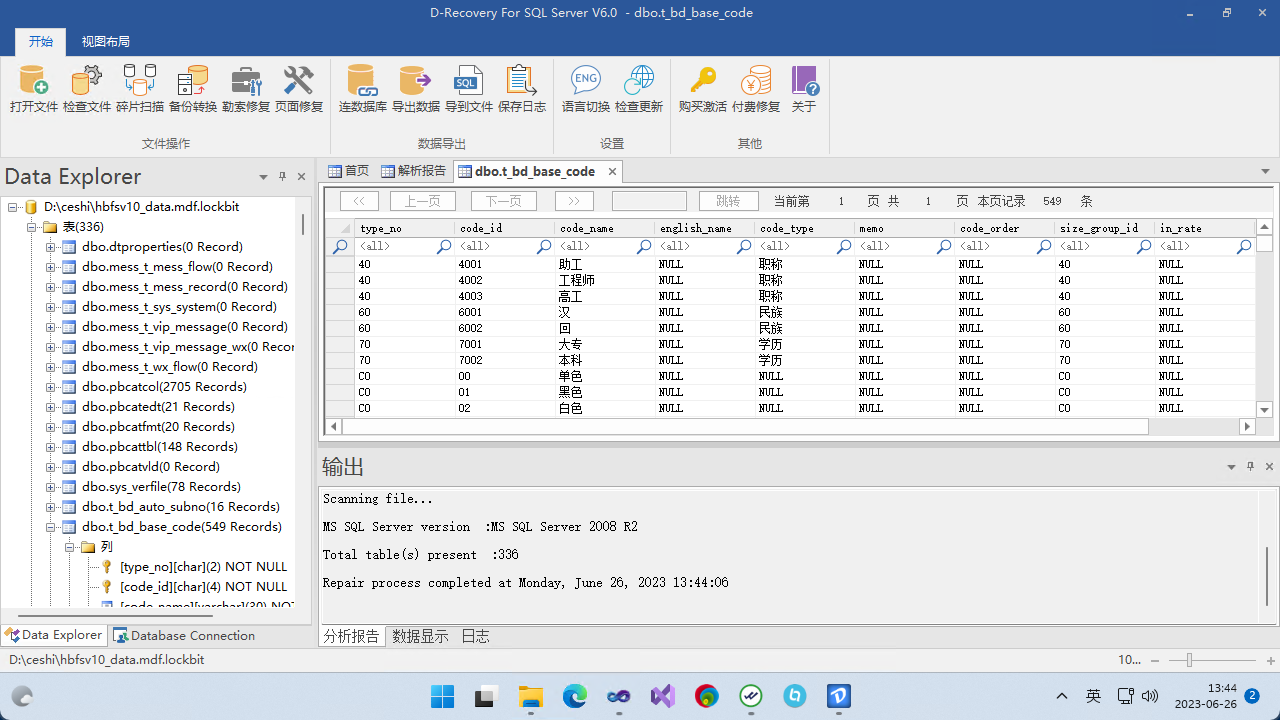
Task: Open the 视图布局 menu
Action: pyautogui.click(x=106, y=41)
